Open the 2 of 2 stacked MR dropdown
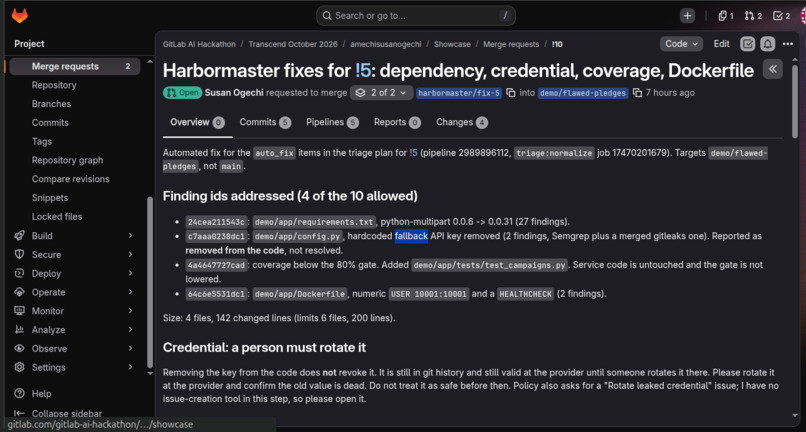The height and width of the screenshot is (432, 806). [x=381, y=93]
